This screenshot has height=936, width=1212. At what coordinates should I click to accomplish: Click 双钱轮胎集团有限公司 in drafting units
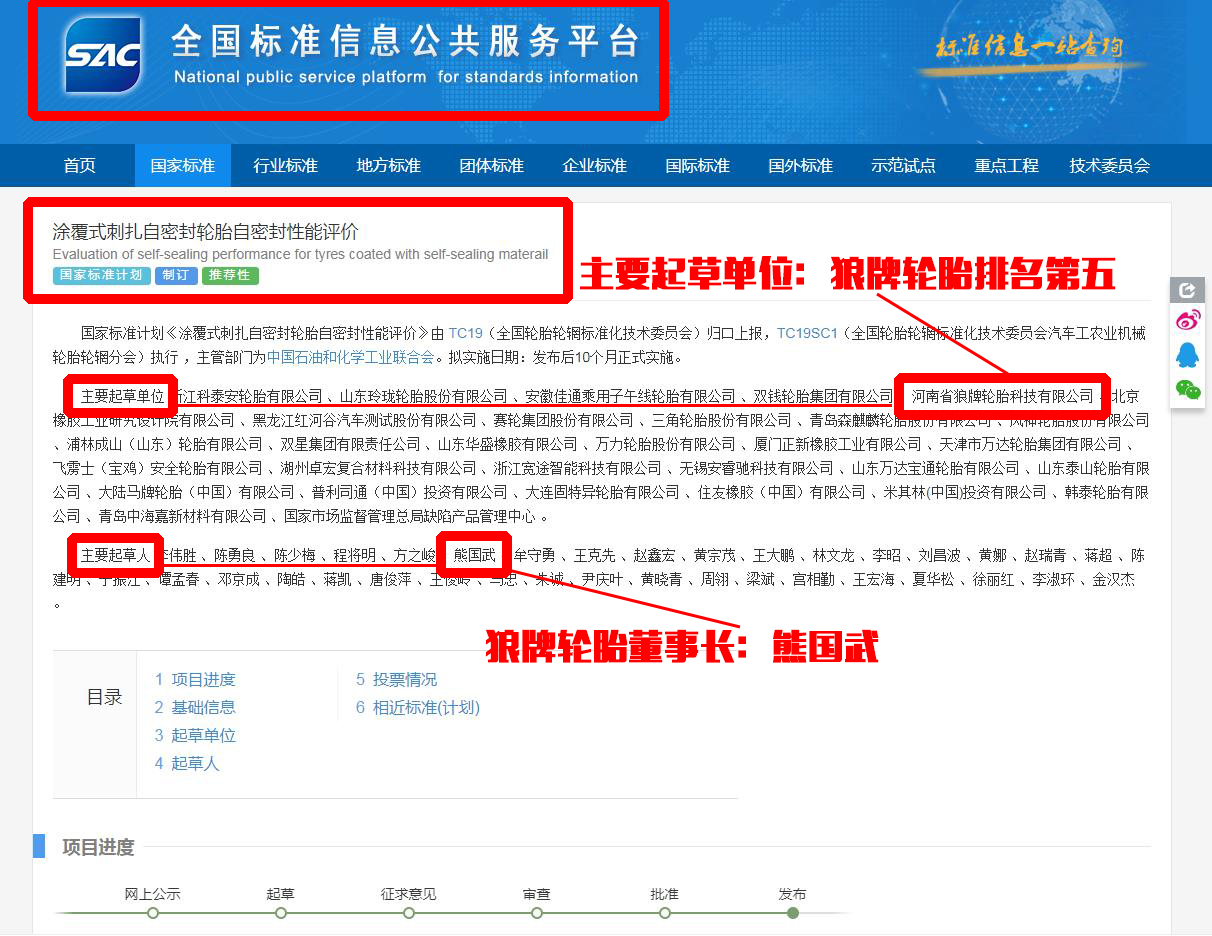tap(823, 396)
